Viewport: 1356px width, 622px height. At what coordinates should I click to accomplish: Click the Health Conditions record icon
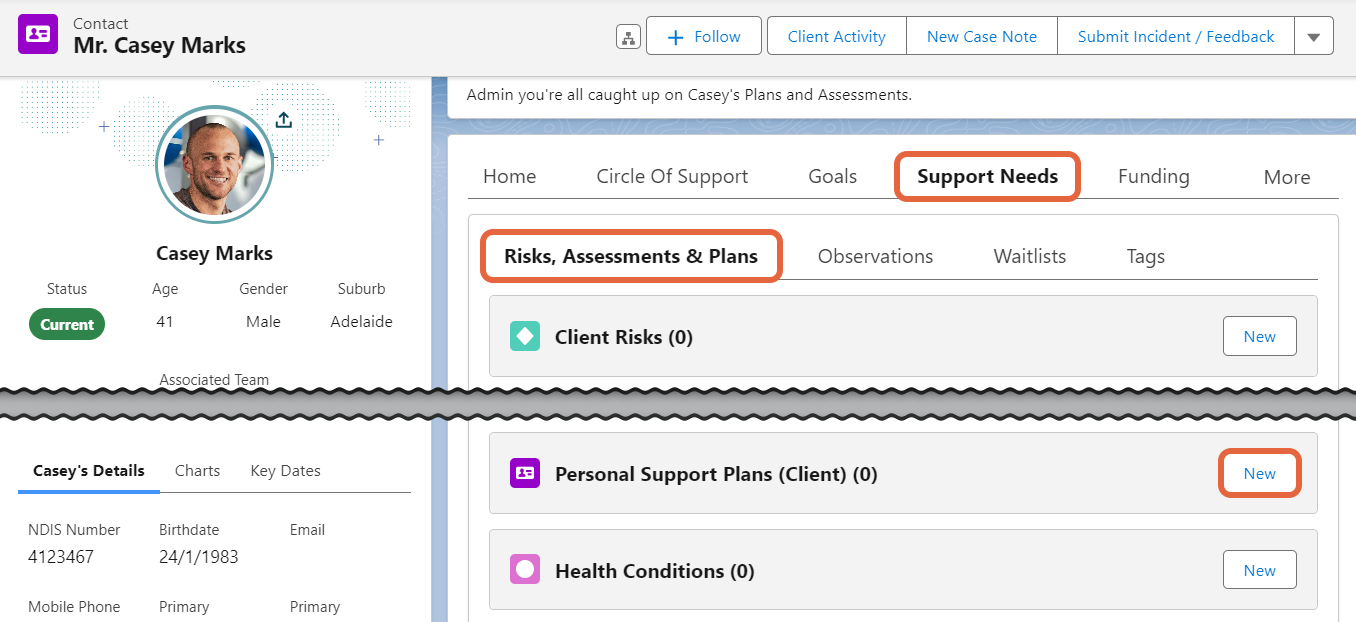524,569
